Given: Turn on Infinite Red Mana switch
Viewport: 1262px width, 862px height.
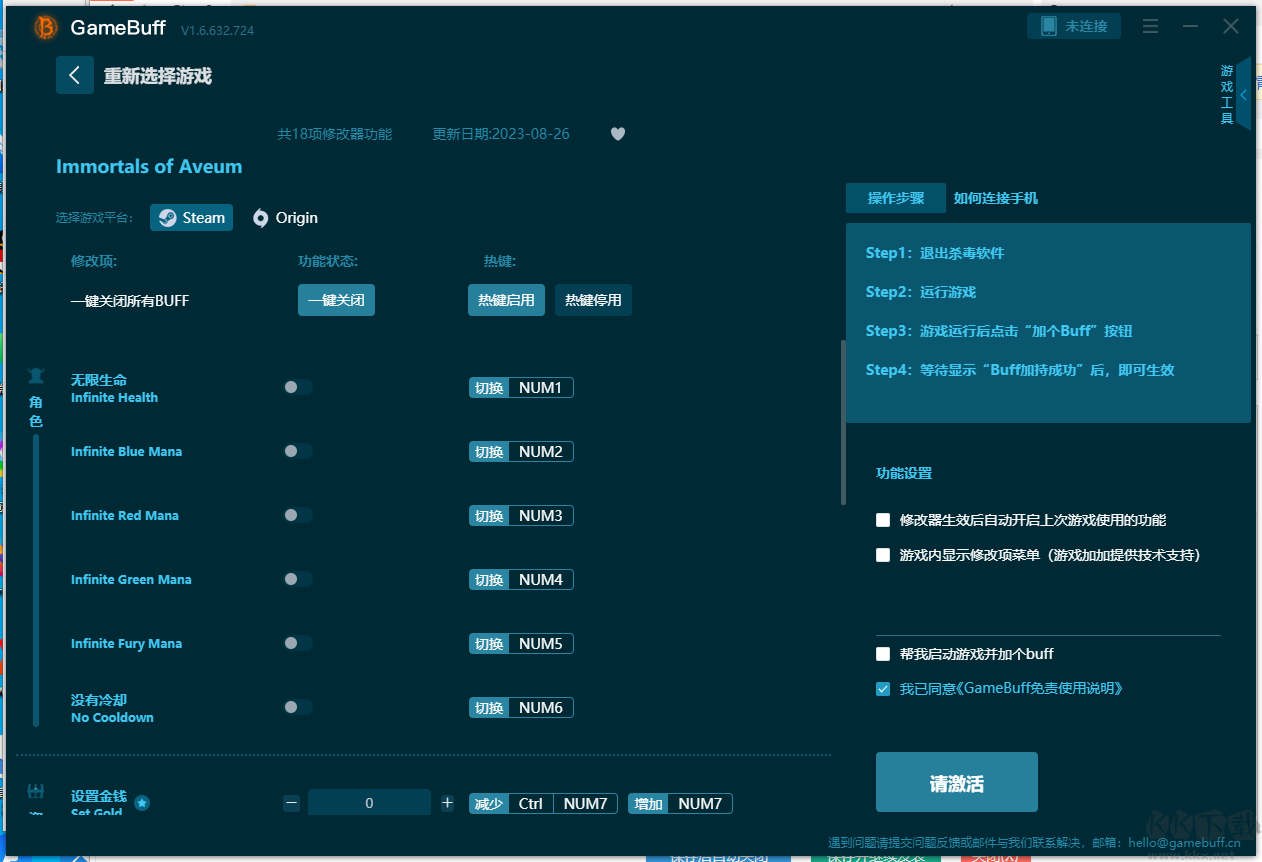Looking at the screenshot, I should point(297,515).
